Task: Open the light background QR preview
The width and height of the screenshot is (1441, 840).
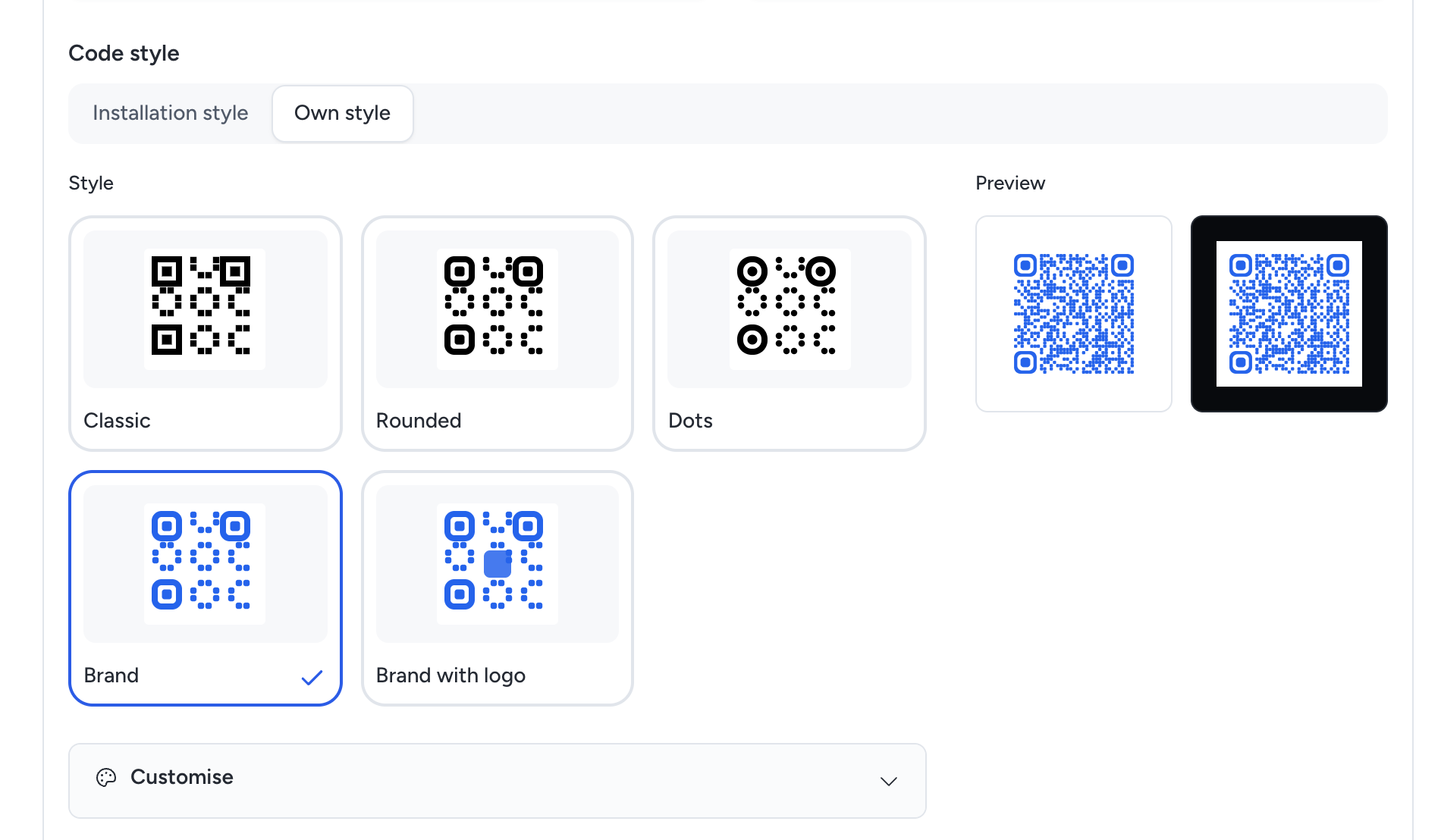Action: [1074, 314]
